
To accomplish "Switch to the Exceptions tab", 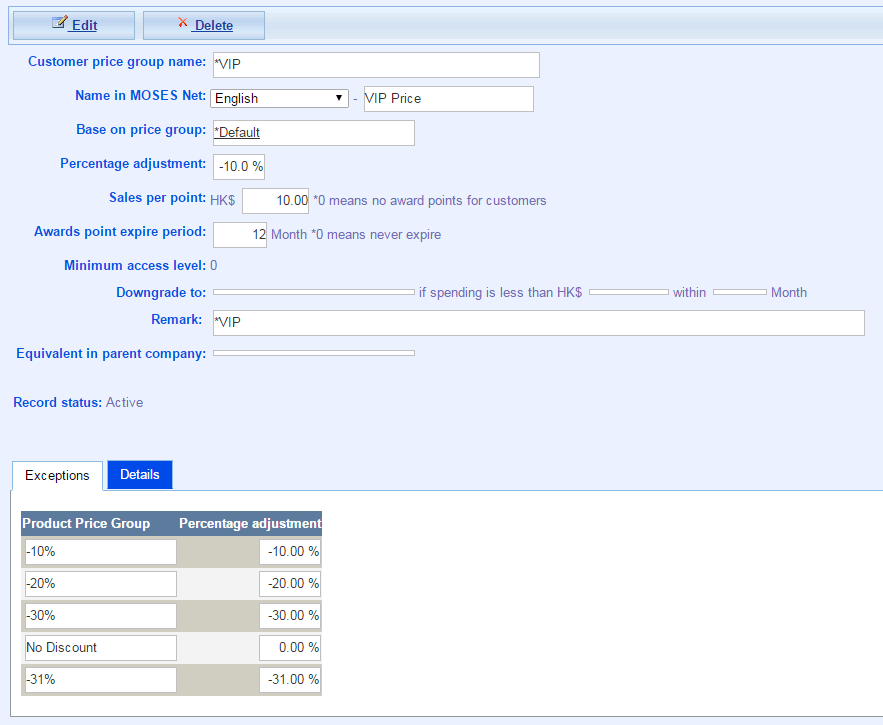I will [57, 475].
